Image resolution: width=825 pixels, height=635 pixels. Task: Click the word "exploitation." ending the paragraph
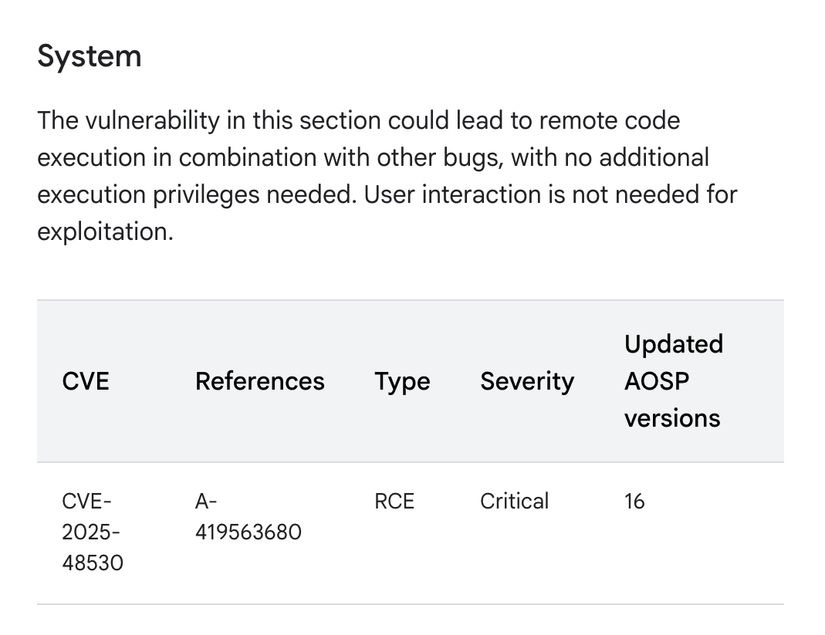[x=105, y=232]
